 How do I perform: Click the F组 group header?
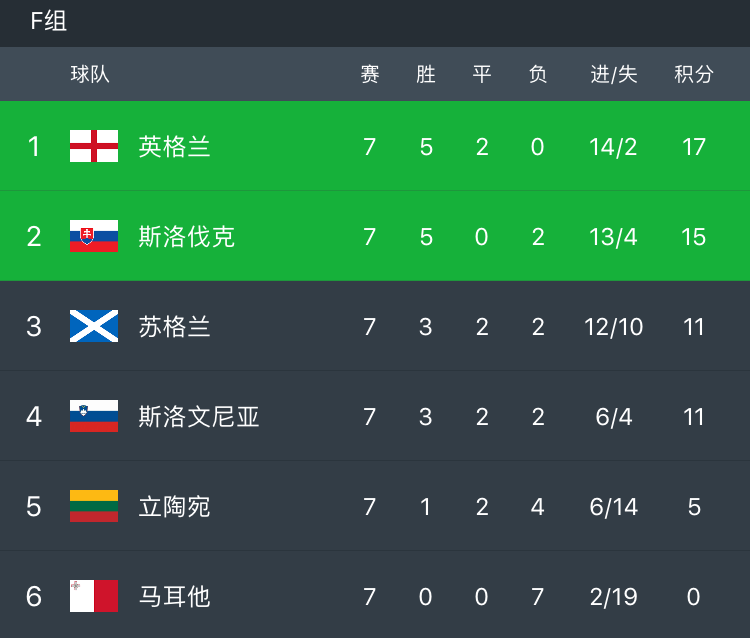tap(48, 21)
